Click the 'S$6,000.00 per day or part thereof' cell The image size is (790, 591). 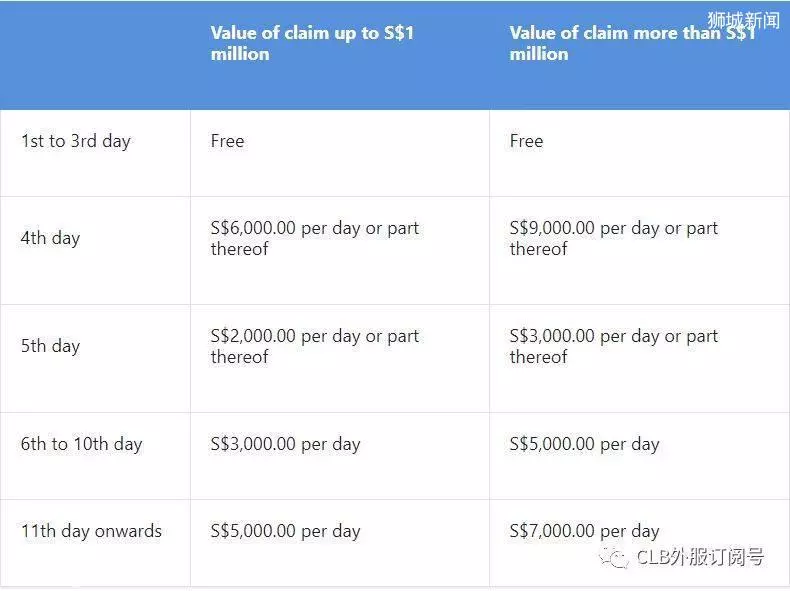[x=315, y=238]
